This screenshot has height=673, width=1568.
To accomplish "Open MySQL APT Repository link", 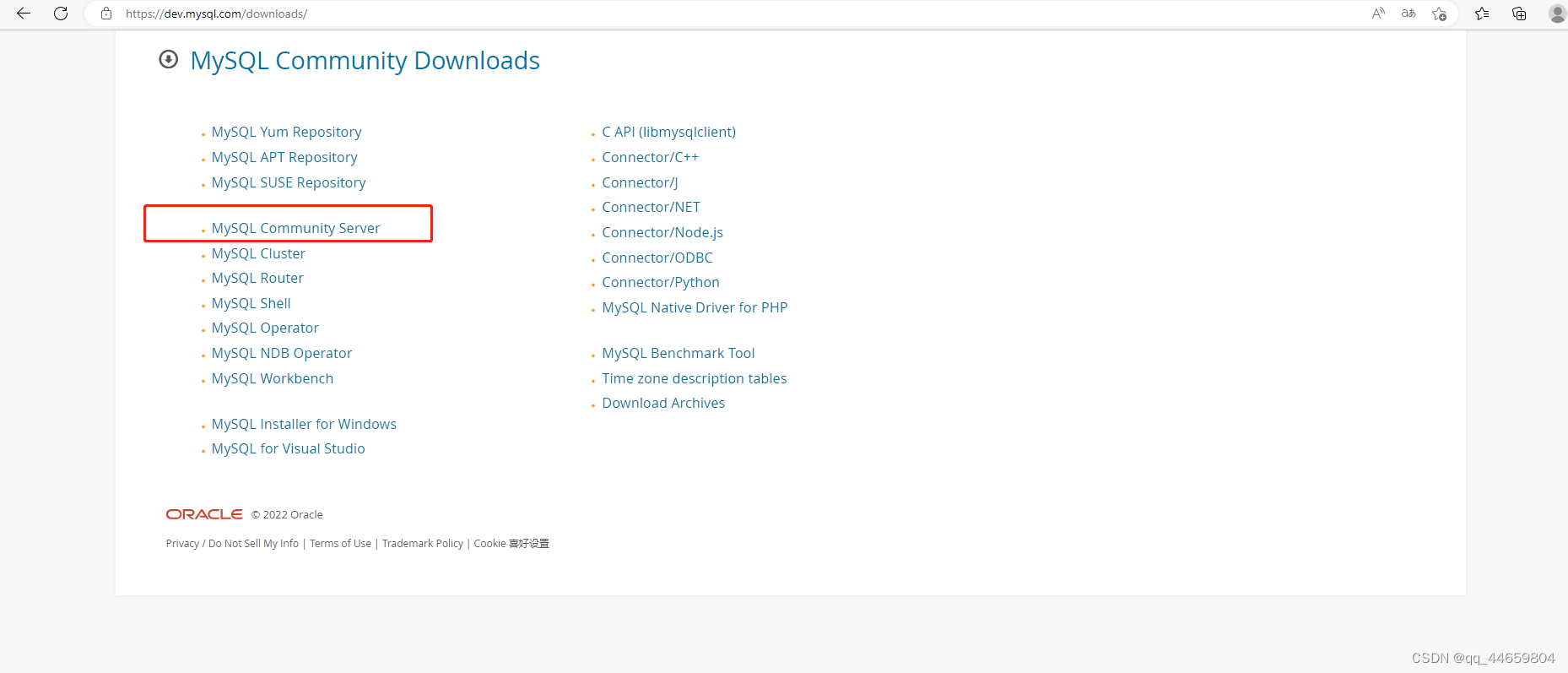I will 284,157.
